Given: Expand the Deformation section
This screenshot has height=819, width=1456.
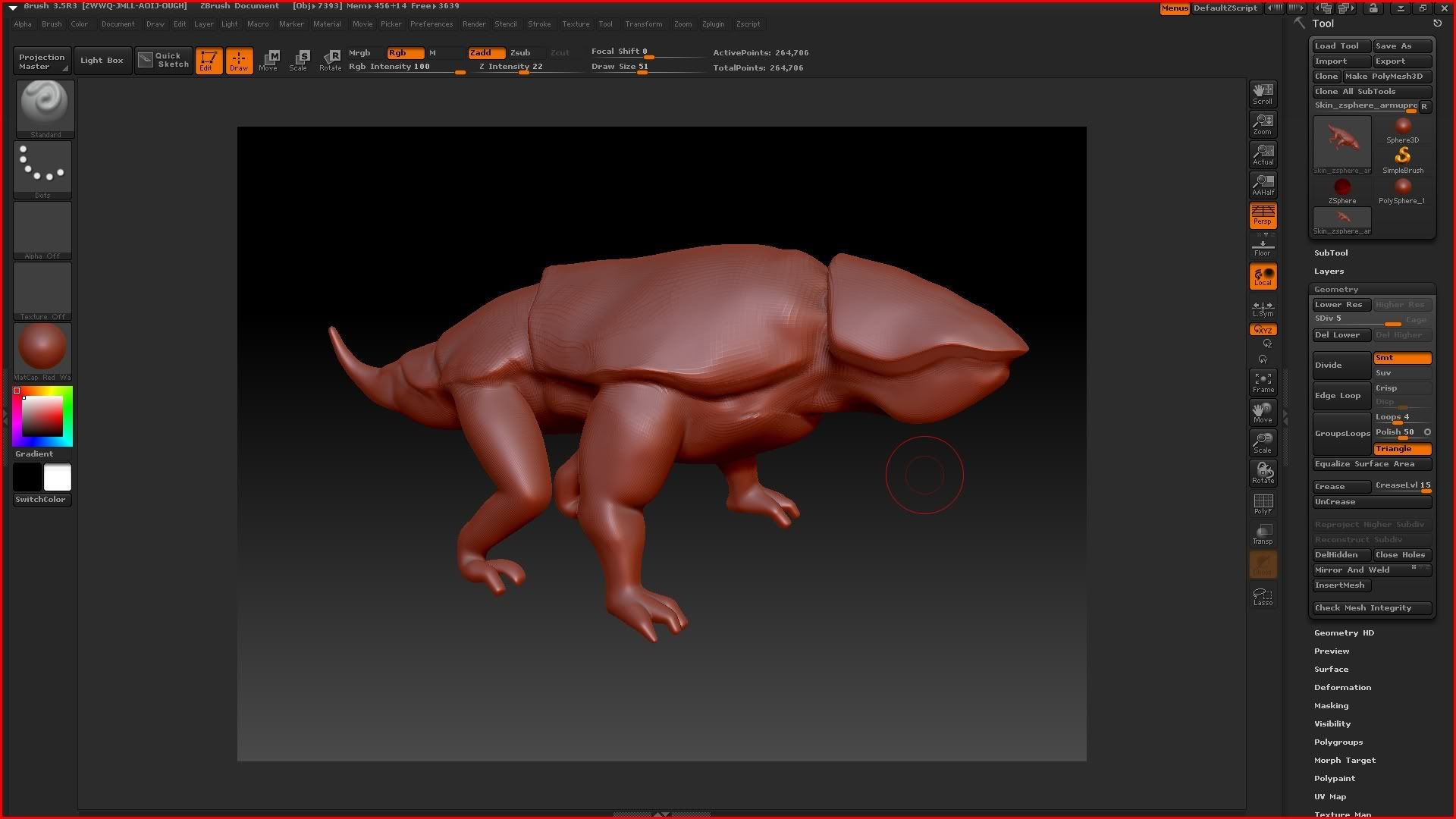Looking at the screenshot, I should (1342, 688).
